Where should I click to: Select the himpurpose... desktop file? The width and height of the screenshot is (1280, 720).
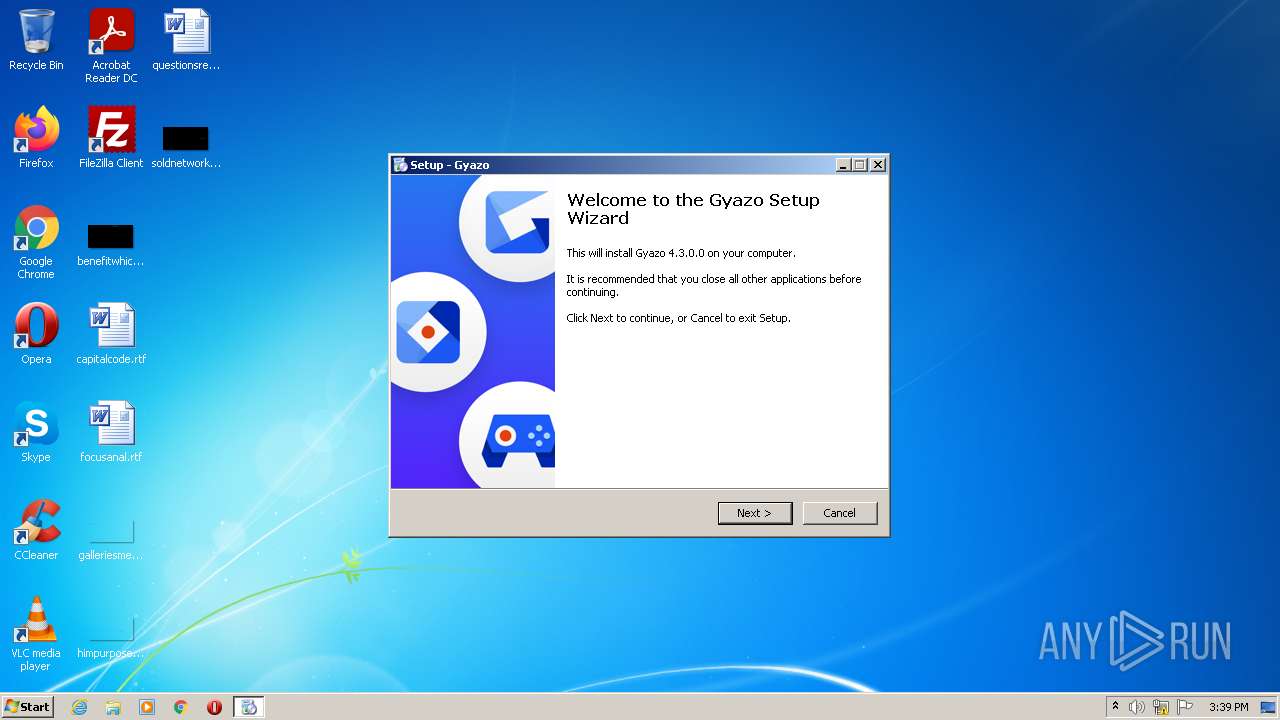(111, 638)
